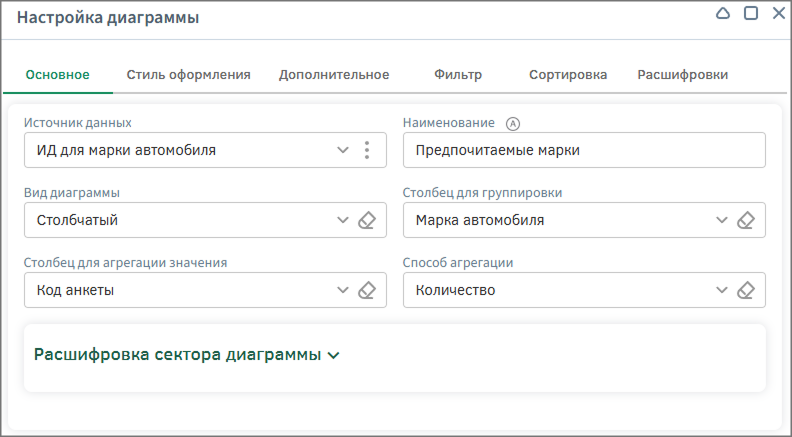Image resolution: width=792 pixels, height=437 pixels.
Task: Open the Столбец для группировки dropdown arrow
Action: (722, 221)
